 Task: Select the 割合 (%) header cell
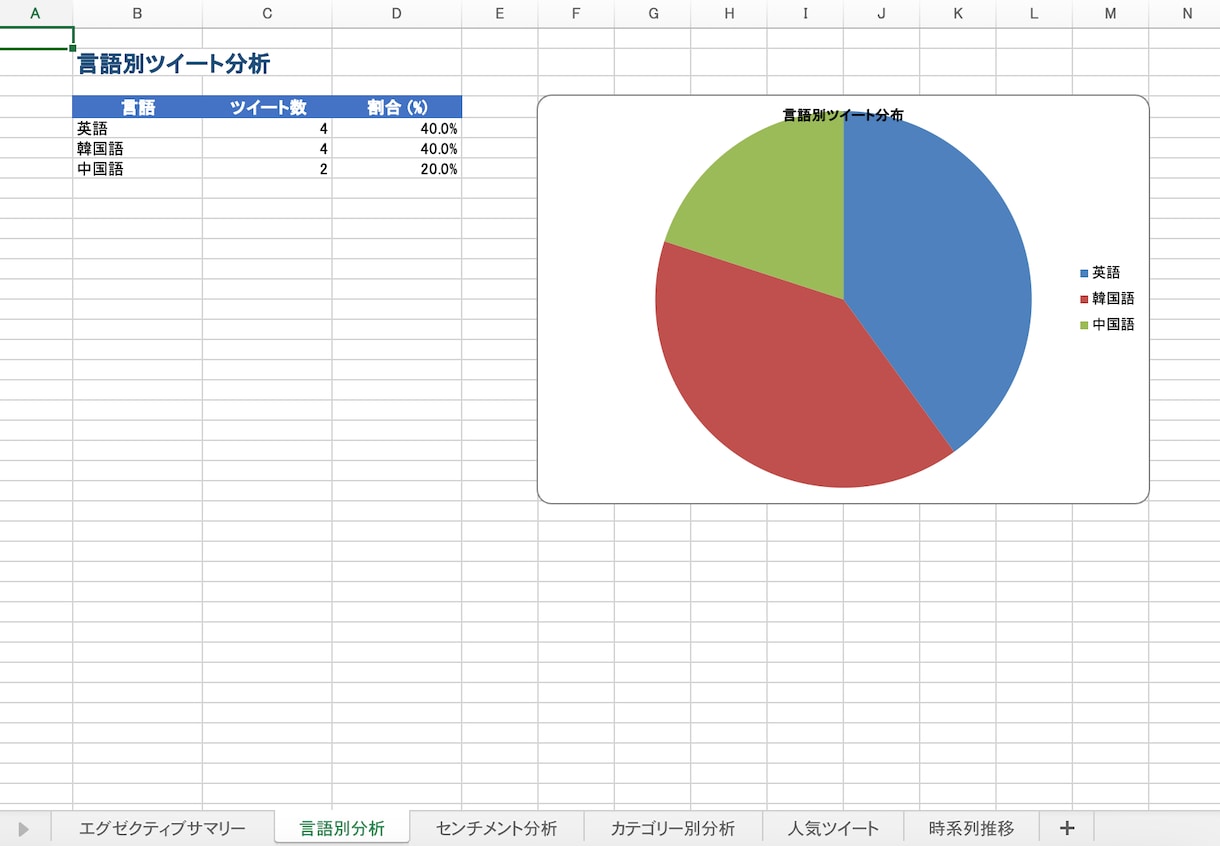[397, 107]
